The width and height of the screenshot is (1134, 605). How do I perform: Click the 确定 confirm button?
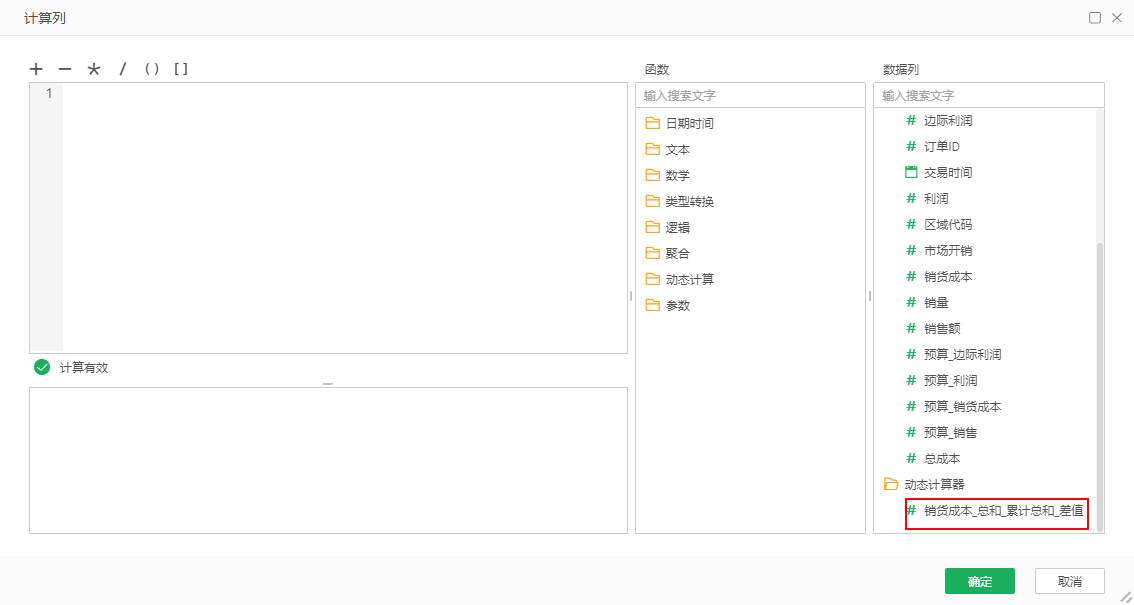979,581
